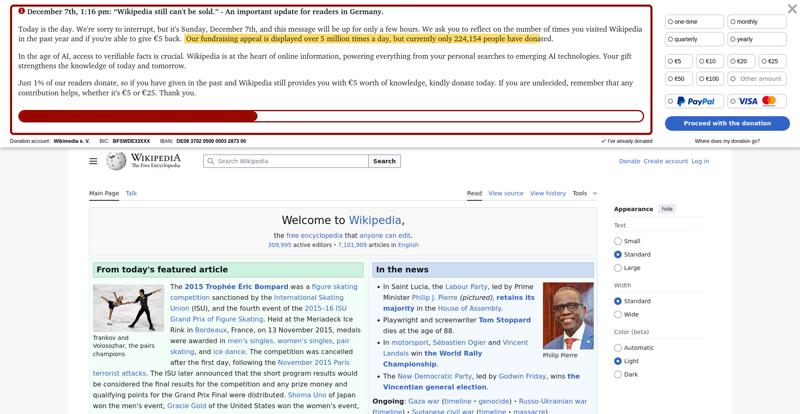Viewport: 800px width, 414px height.
Task: Choose Visa/Mastercard card payment option
Action: tap(757, 101)
